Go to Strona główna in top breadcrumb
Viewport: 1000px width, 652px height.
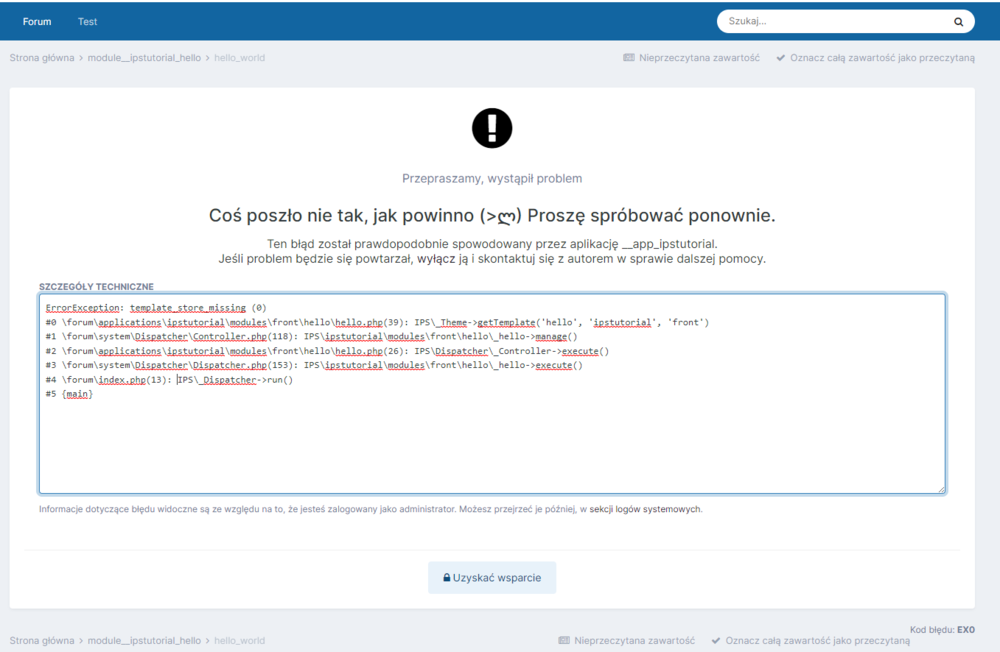(x=42, y=58)
